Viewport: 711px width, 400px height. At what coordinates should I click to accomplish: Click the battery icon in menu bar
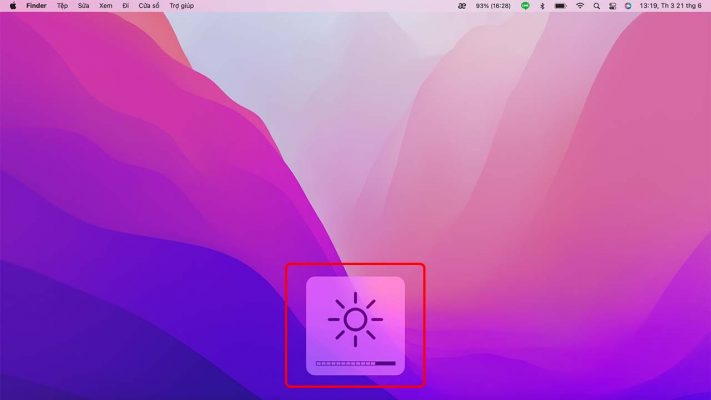[560, 6]
